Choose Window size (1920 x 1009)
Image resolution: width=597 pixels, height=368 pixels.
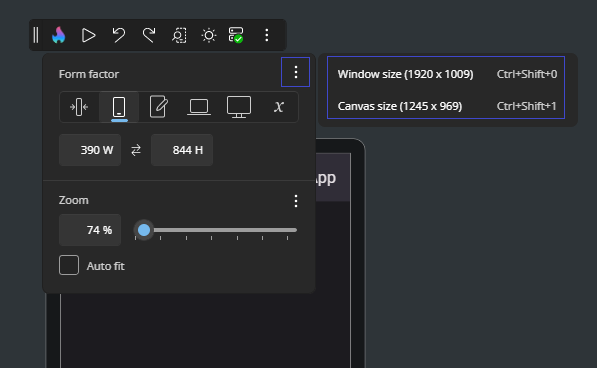pos(447,74)
